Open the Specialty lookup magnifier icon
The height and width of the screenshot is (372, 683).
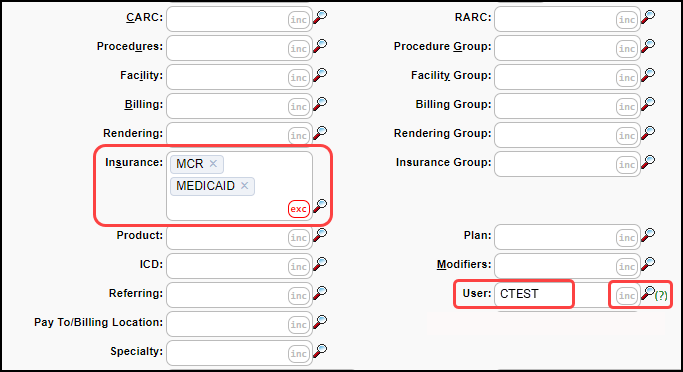pyautogui.click(x=320, y=351)
